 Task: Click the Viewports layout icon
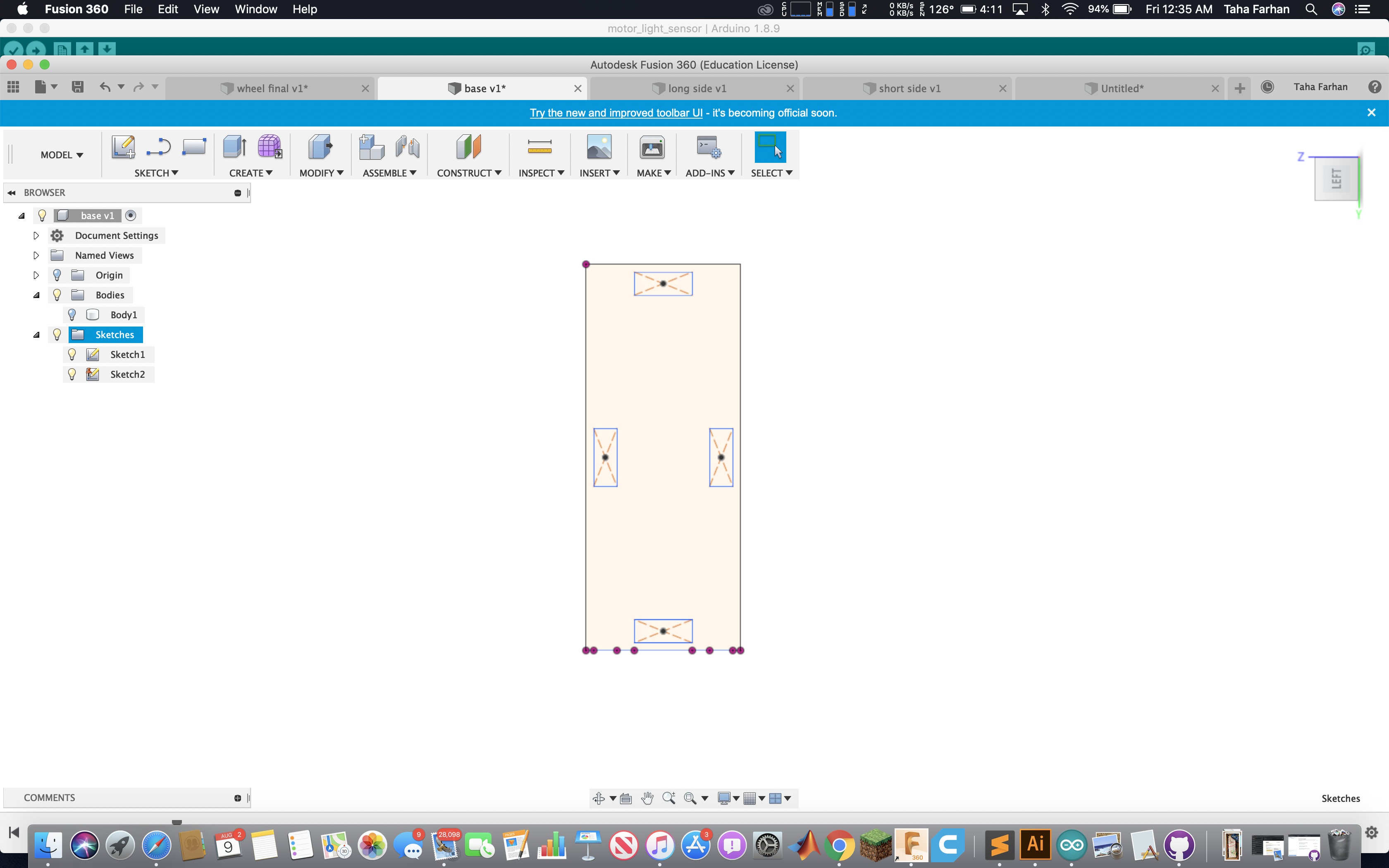pos(776,798)
